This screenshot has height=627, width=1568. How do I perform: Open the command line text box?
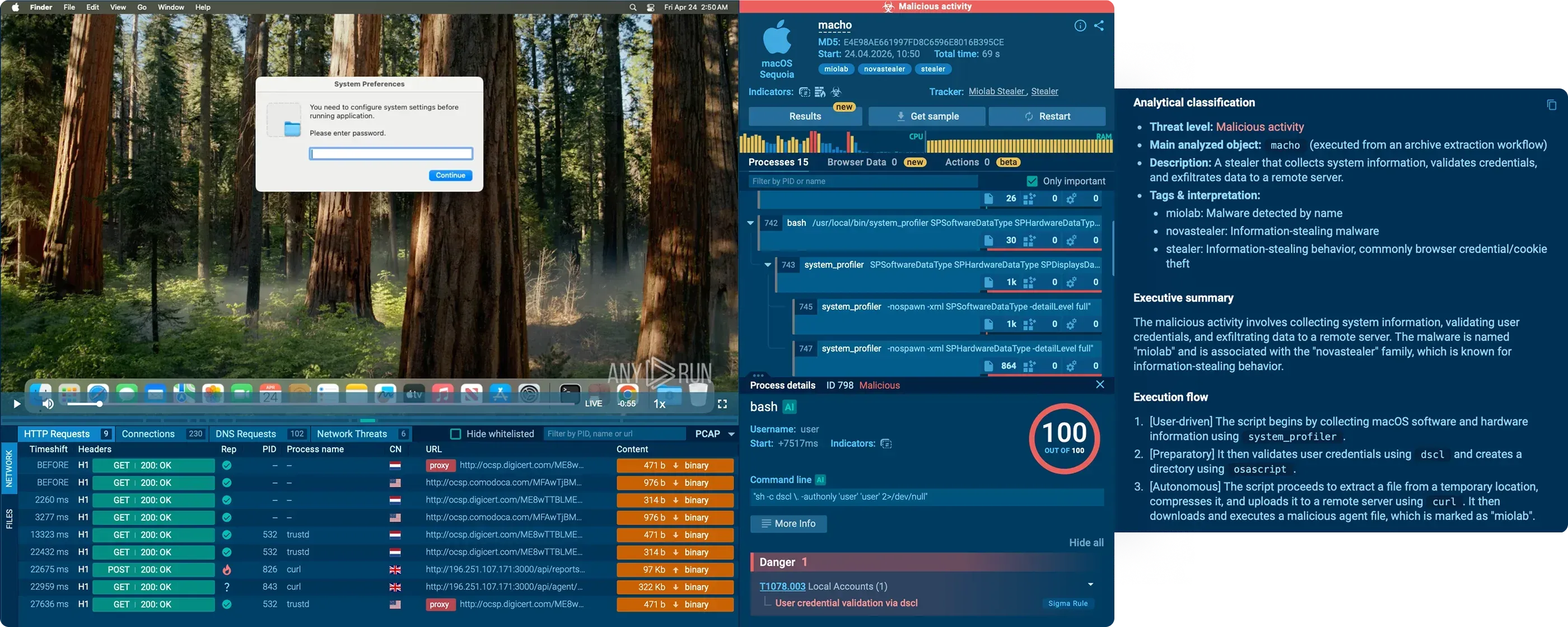pos(926,497)
